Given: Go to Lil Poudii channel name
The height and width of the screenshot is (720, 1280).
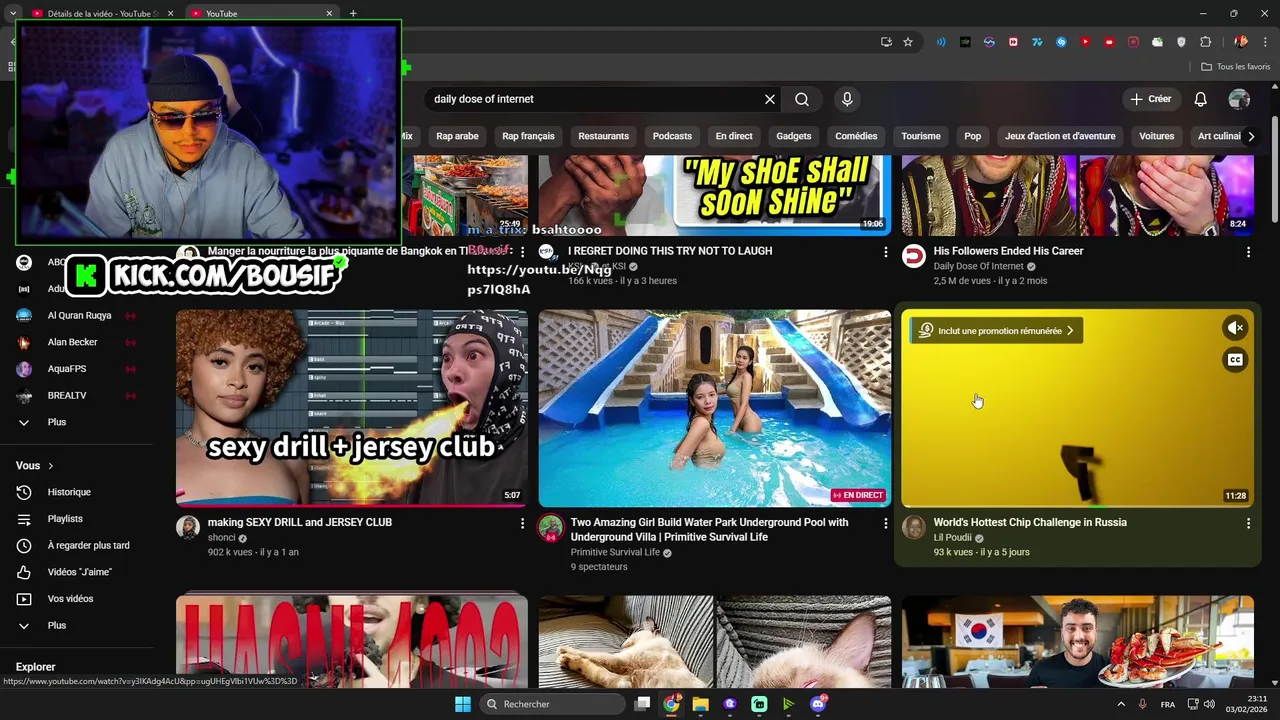Looking at the screenshot, I should tap(952, 538).
